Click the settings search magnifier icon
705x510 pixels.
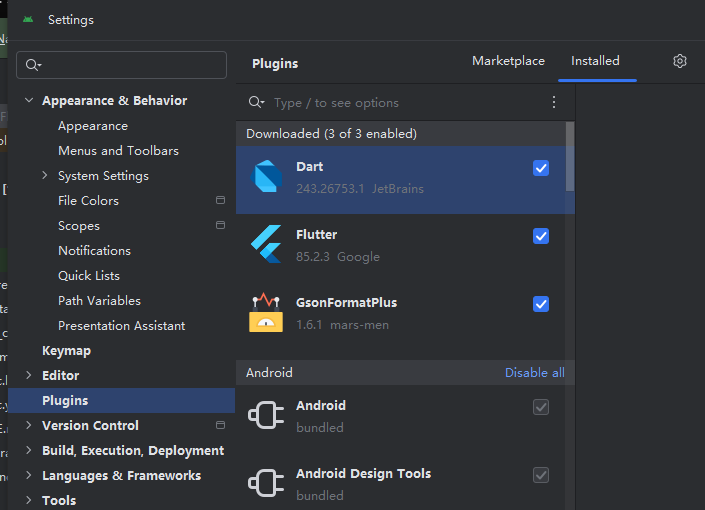pyautogui.click(x=33, y=65)
